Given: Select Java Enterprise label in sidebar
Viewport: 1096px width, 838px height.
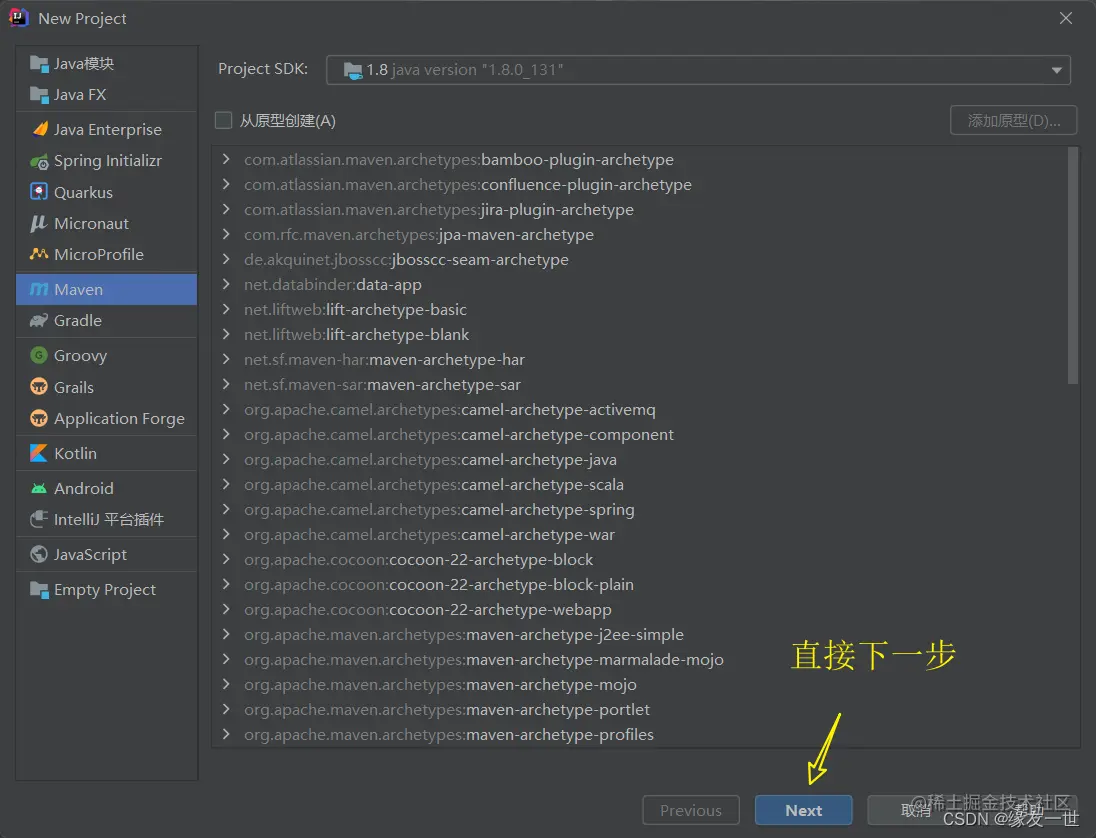Looking at the screenshot, I should pyautogui.click(x=108, y=129).
